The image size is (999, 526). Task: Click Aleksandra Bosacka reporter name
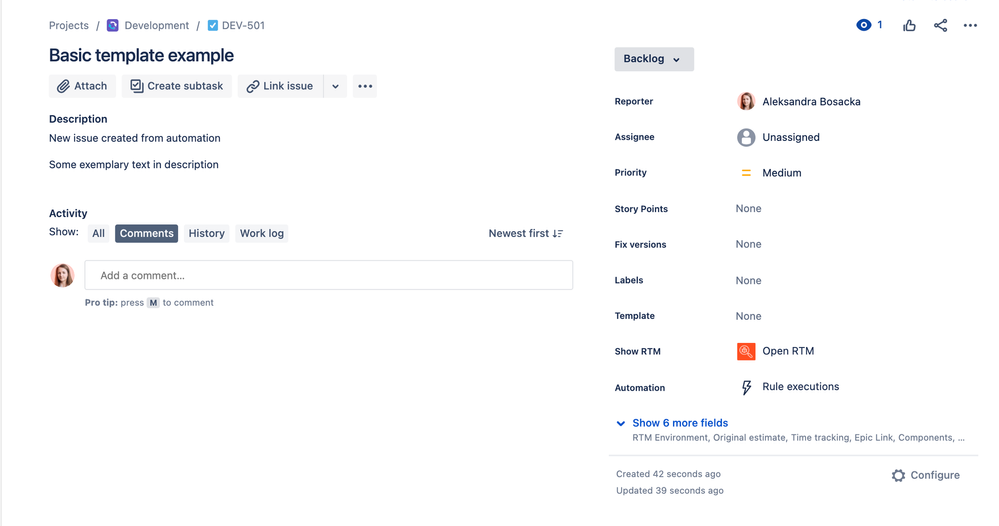811,101
